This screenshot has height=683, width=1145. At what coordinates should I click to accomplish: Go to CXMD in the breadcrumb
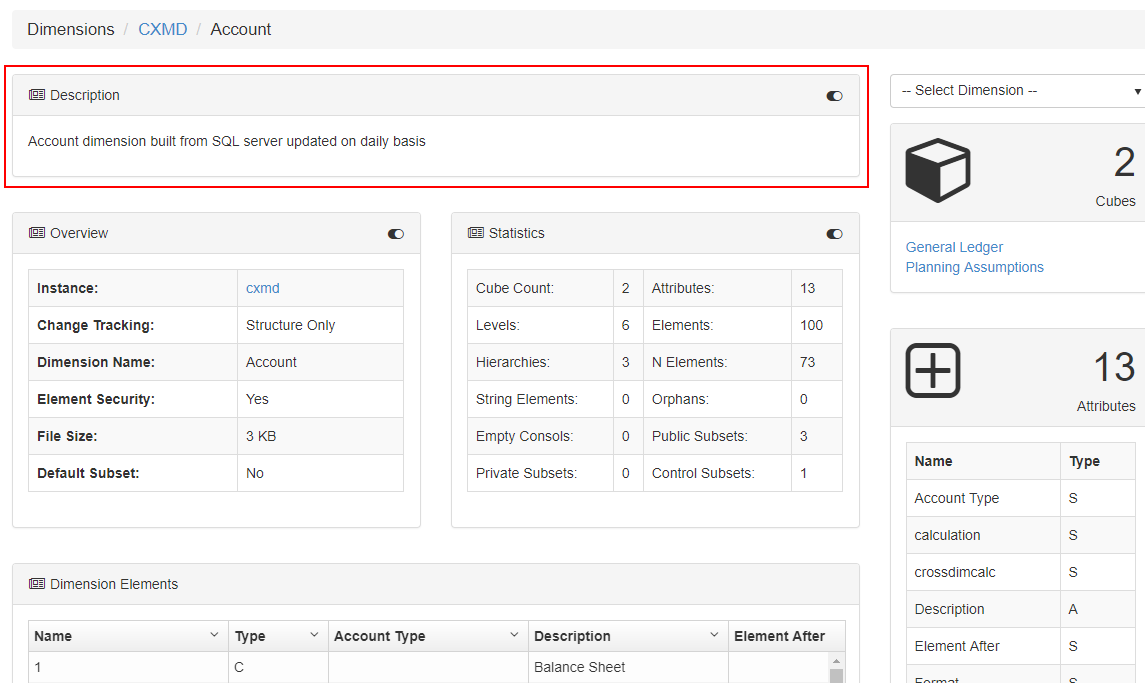pos(163,30)
